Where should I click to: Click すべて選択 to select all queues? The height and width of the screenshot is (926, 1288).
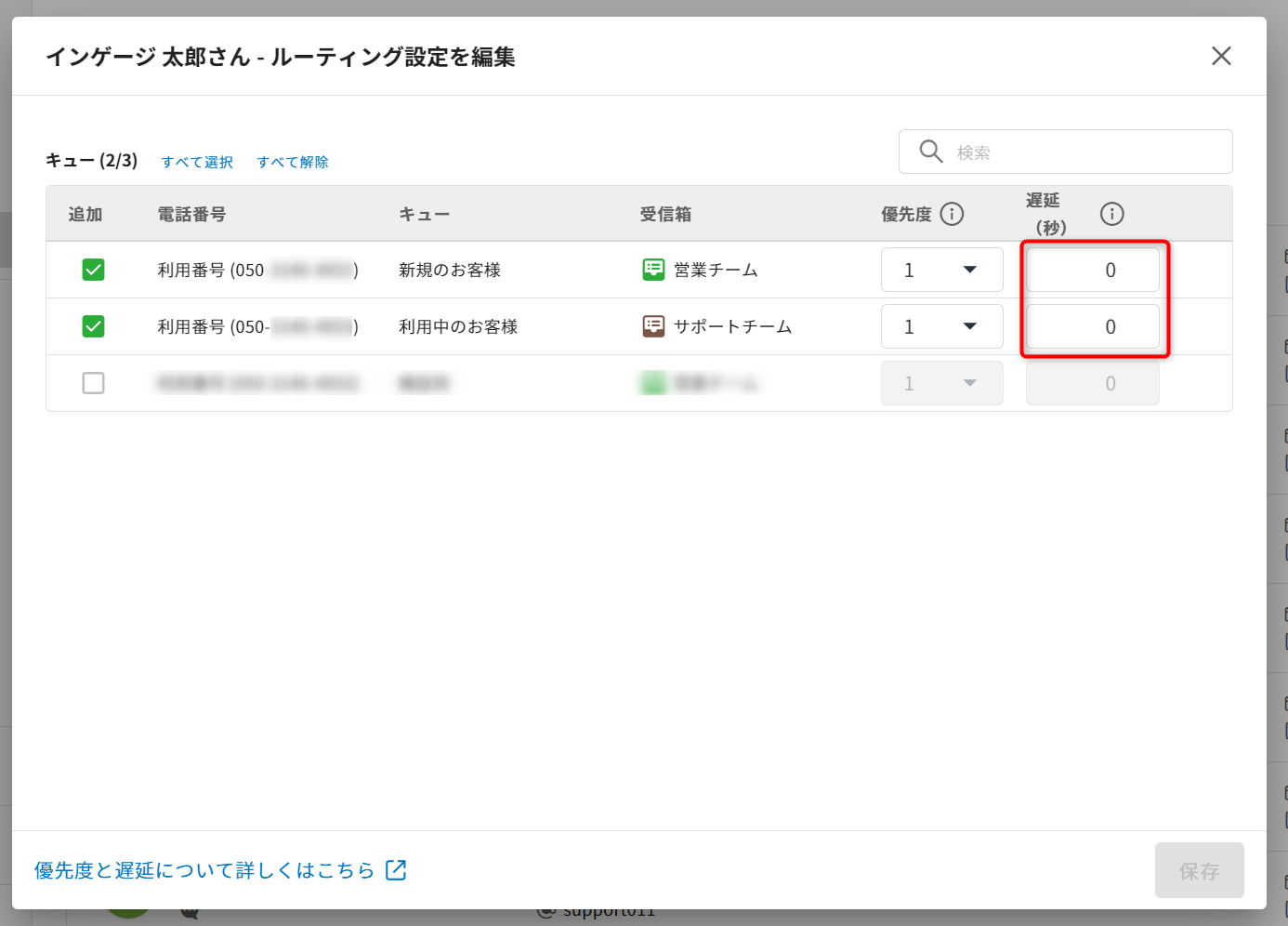197,162
